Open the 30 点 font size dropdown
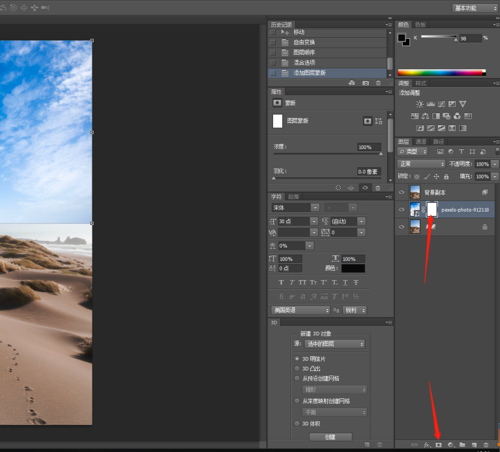 point(314,221)
